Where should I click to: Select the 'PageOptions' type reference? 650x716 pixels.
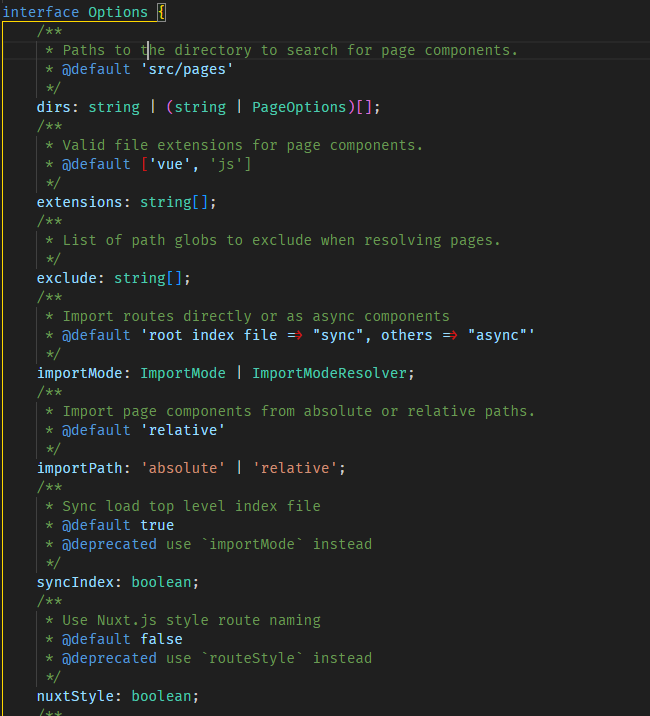tap(299, 107)
